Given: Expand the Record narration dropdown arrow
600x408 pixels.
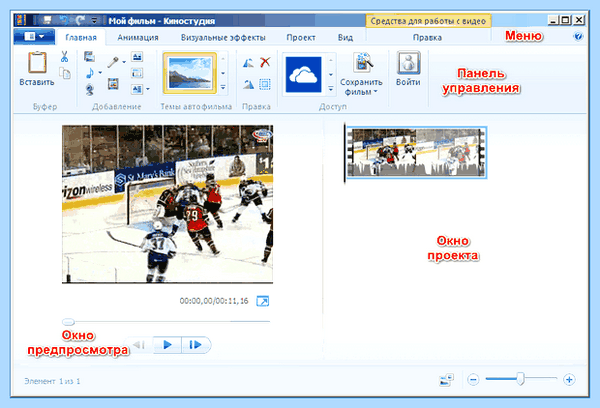Looking at the screenshot, I should 124,62.
